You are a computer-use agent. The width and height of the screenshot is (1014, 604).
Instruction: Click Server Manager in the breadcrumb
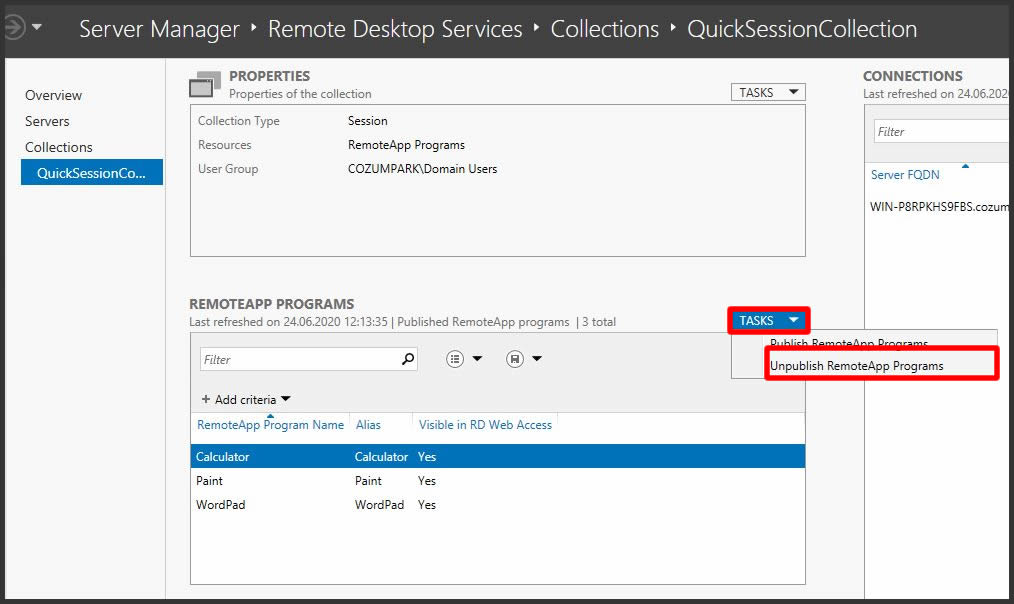(x=159, y=29)
